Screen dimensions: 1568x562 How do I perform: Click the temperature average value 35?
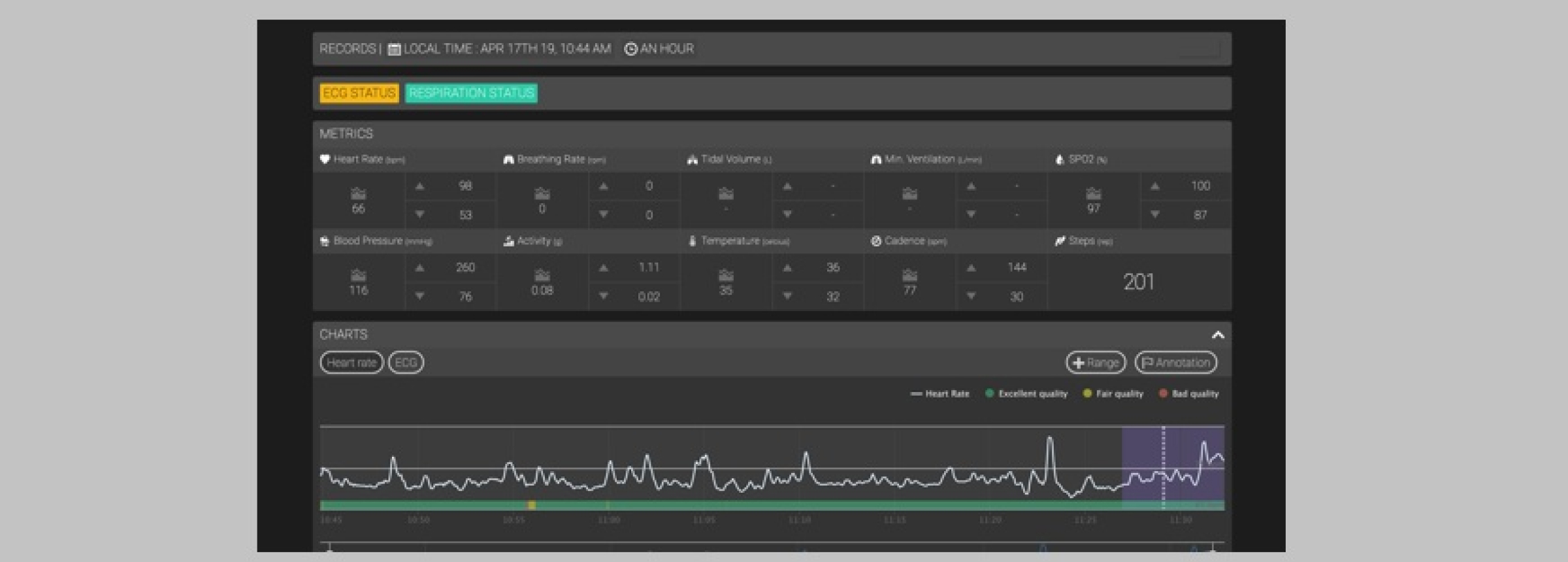tap(726, 291)
